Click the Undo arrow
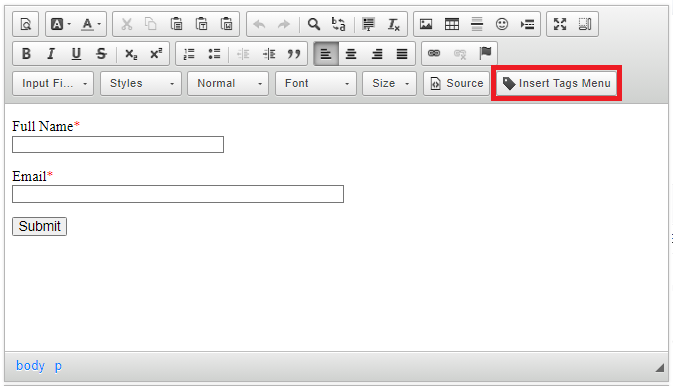 (x=259, y=24)
